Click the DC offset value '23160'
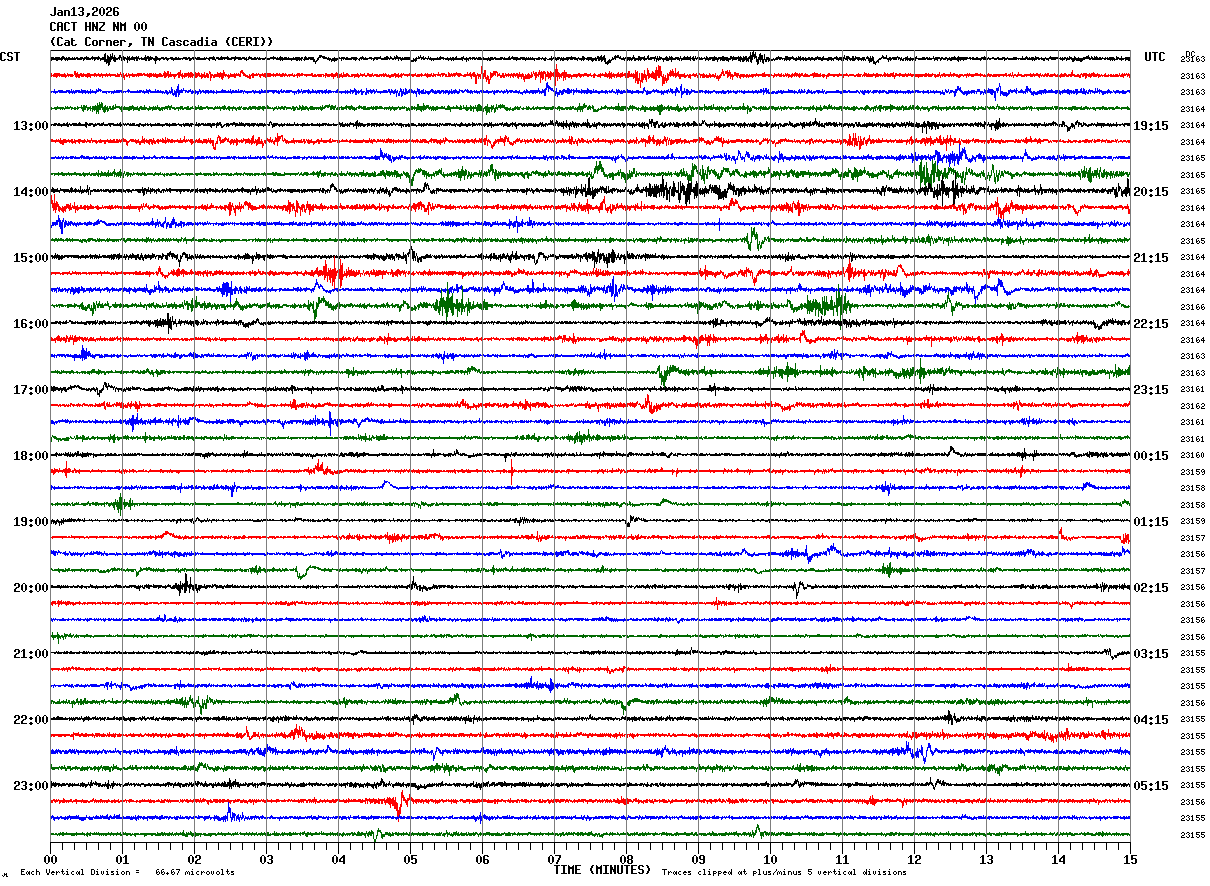Image resolution: width=1210 pixels, height=886 pixels. 1192,455
